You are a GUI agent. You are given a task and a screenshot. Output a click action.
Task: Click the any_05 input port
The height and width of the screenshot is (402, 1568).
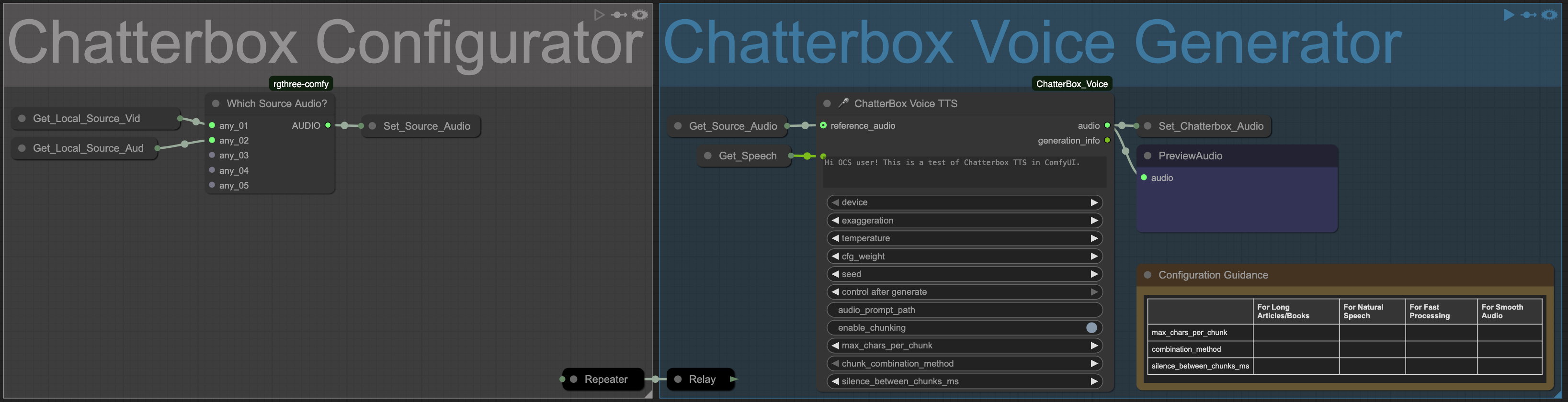click(x=212, y=185)
